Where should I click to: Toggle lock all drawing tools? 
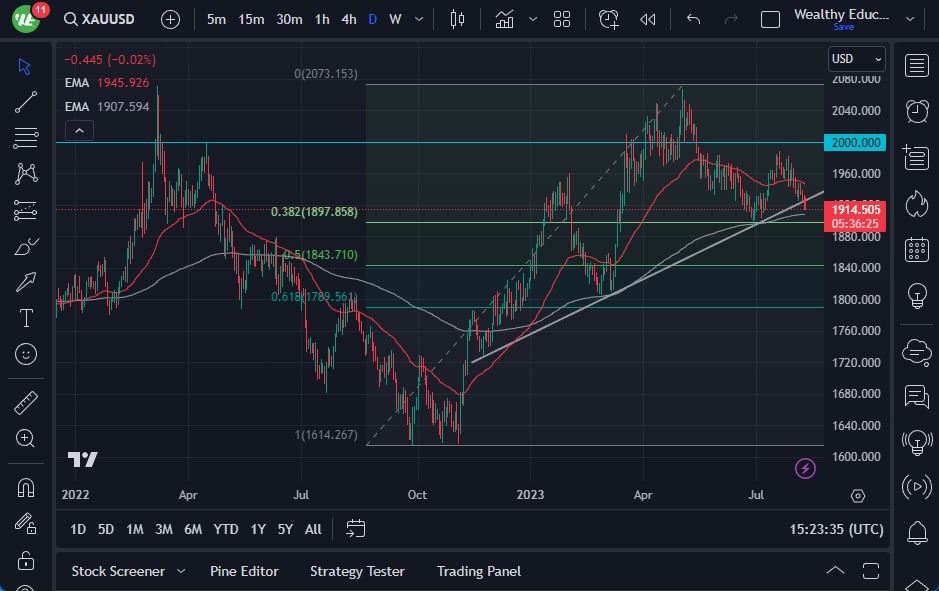tap(26, 559)
